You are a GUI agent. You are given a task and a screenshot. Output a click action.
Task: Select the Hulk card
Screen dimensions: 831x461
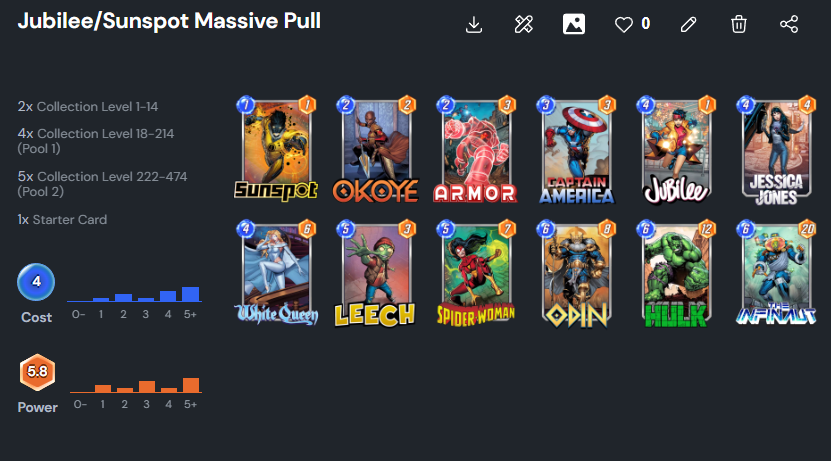point(676,273)
